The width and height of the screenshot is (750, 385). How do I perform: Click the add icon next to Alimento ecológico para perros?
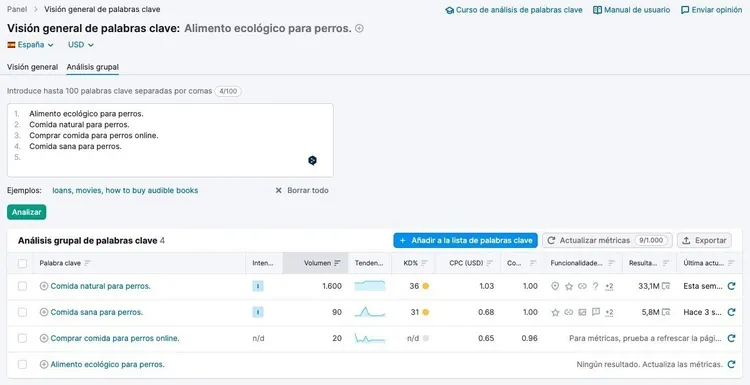[x=44, y=364]
